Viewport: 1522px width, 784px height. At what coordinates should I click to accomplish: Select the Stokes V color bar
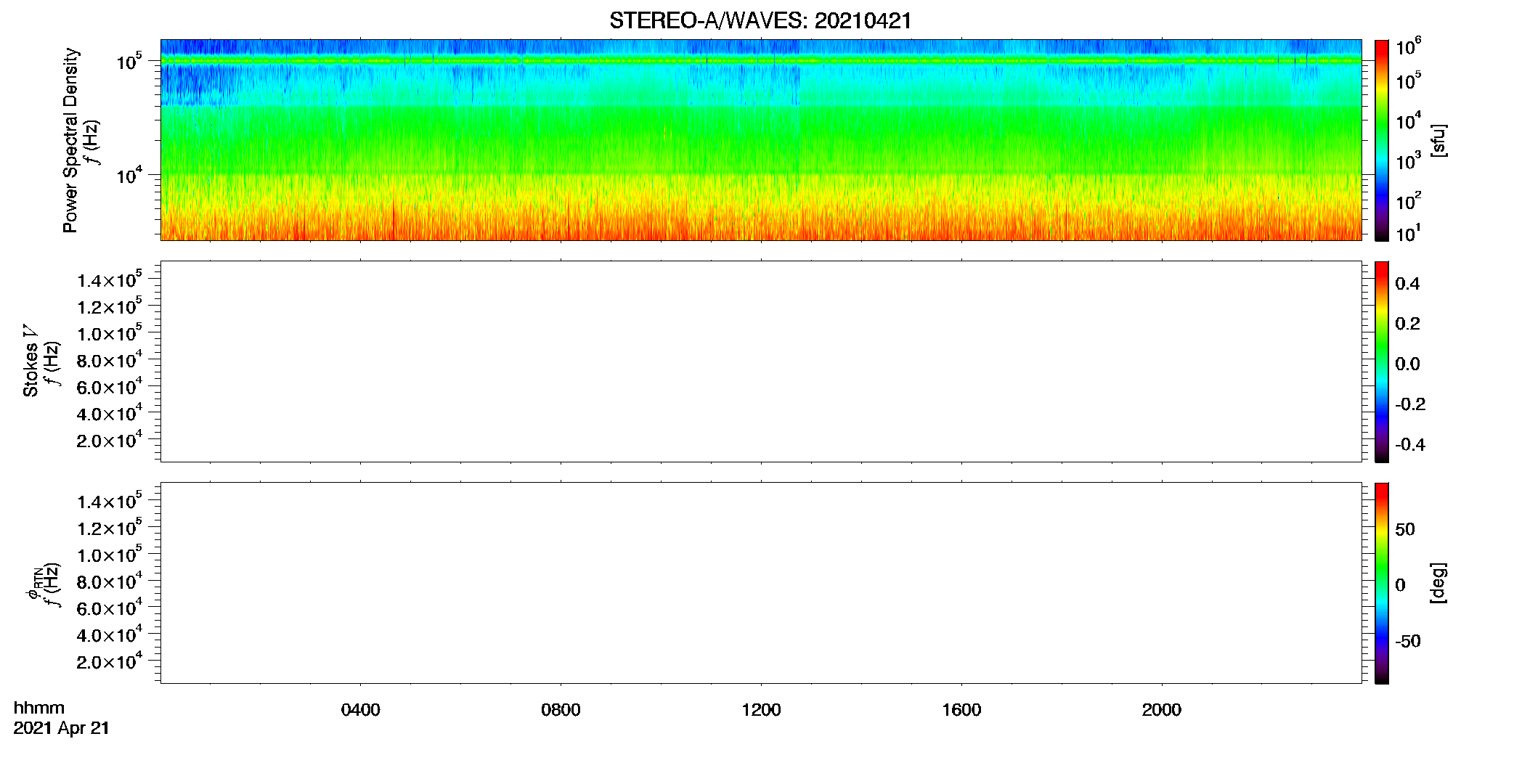pyautogui.click(x=1382, y=362)
